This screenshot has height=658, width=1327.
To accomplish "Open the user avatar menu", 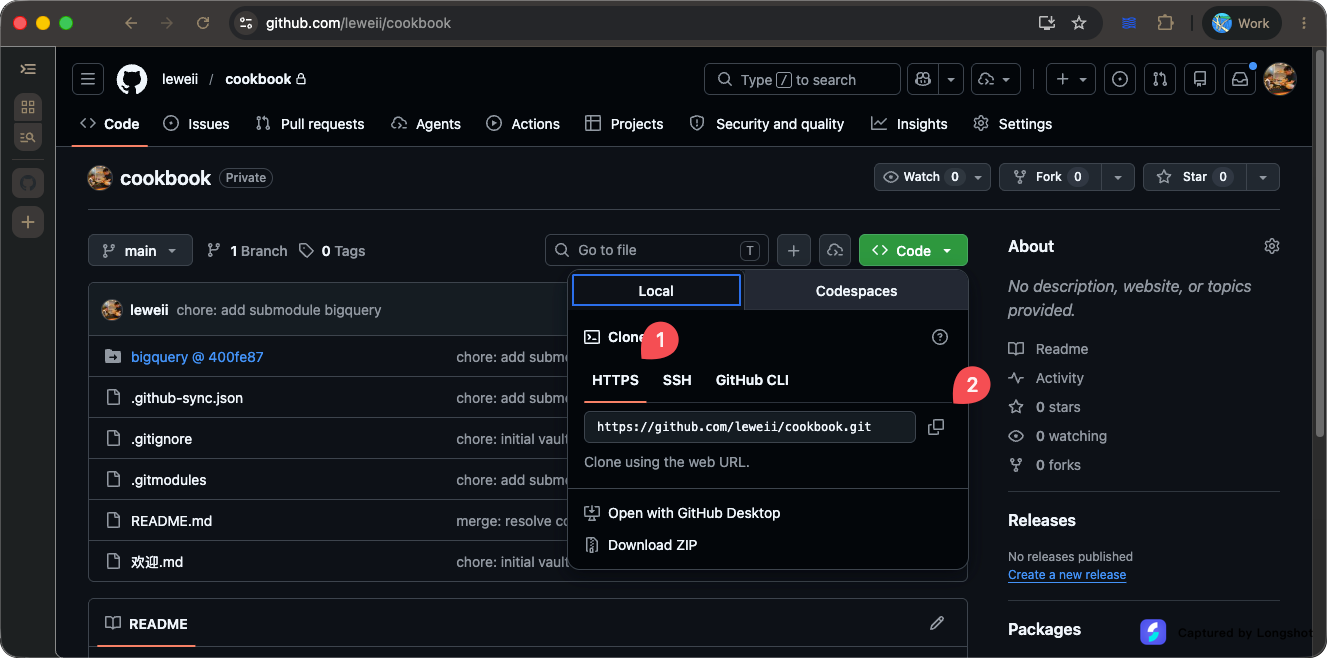I will [1280, 79].
